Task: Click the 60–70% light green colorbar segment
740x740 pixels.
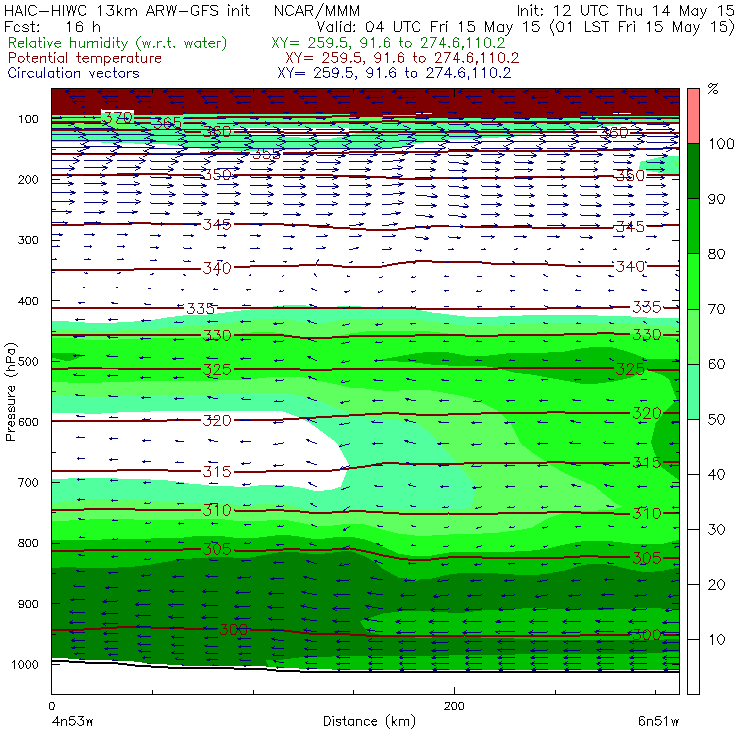Action: click(693, 336)
